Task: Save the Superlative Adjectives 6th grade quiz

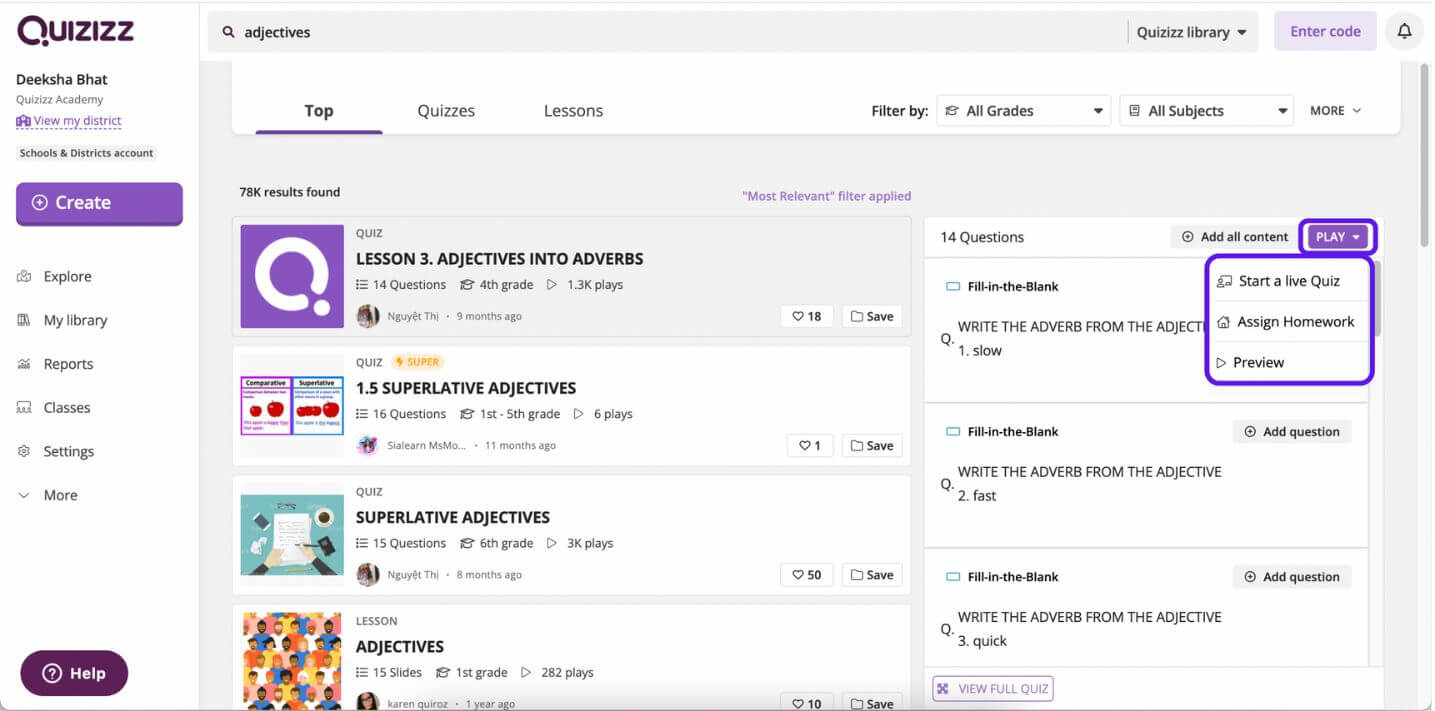Action: point(872,575)
